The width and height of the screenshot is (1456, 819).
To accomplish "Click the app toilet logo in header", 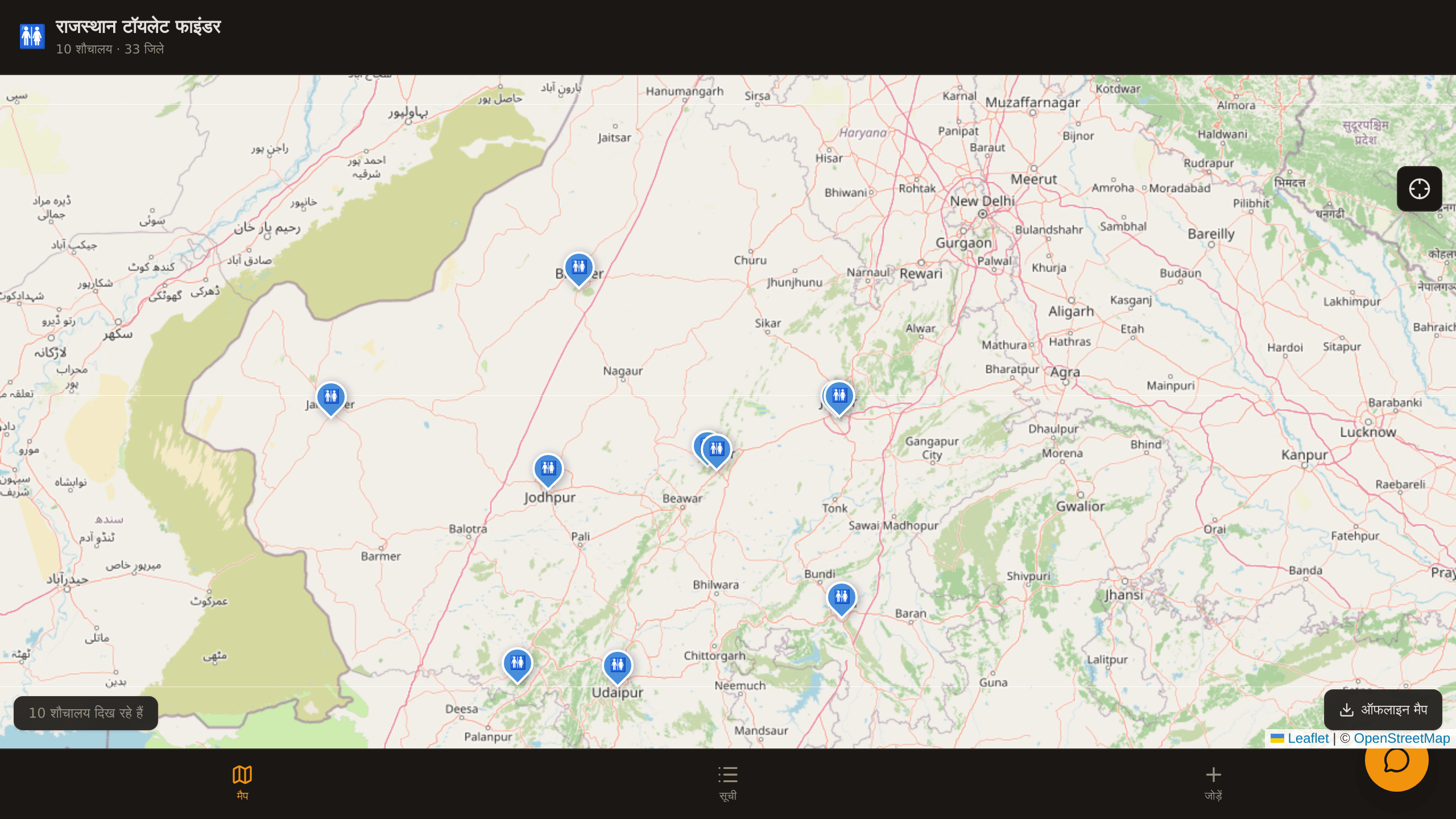I will click(x=32, y=36).
